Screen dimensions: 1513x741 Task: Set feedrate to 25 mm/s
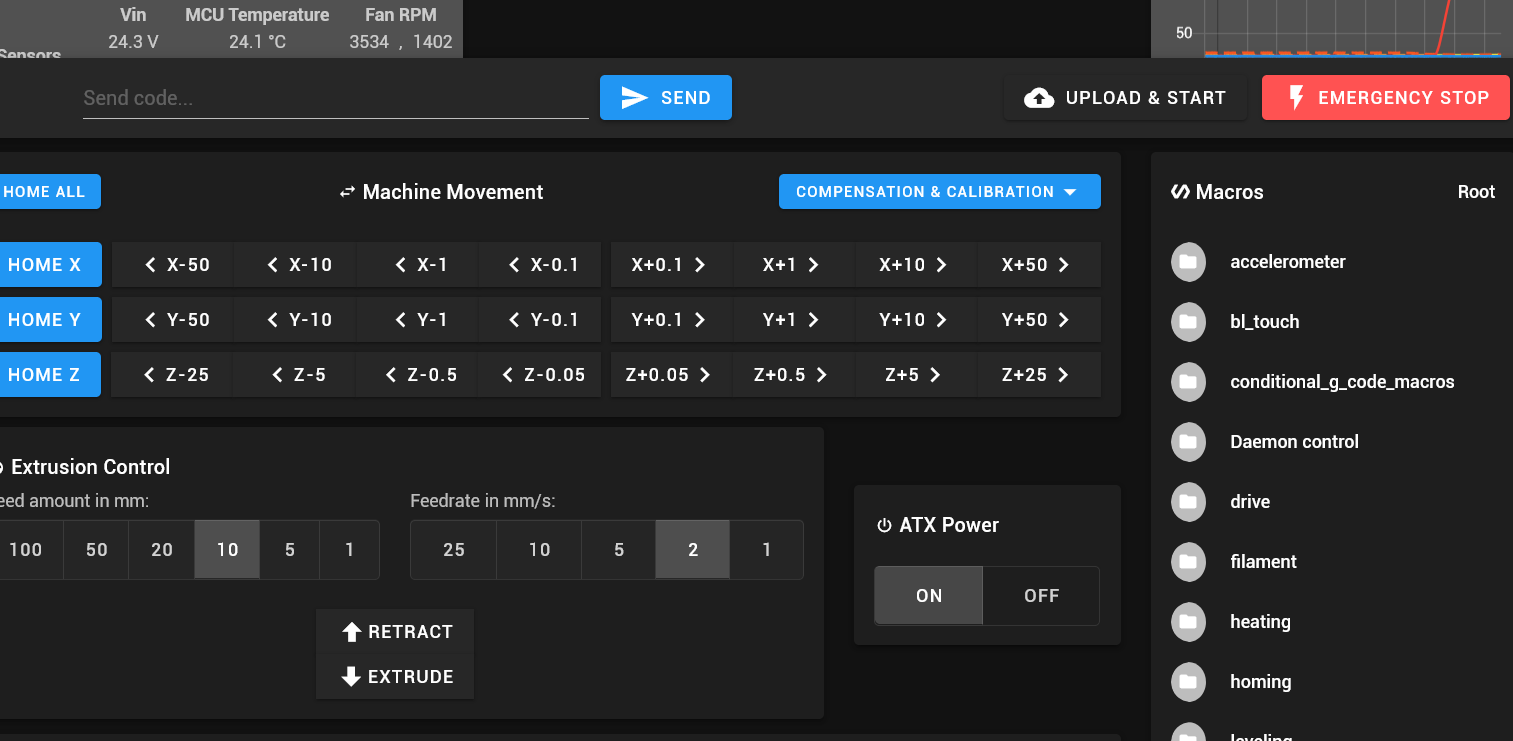coord(454,550)
